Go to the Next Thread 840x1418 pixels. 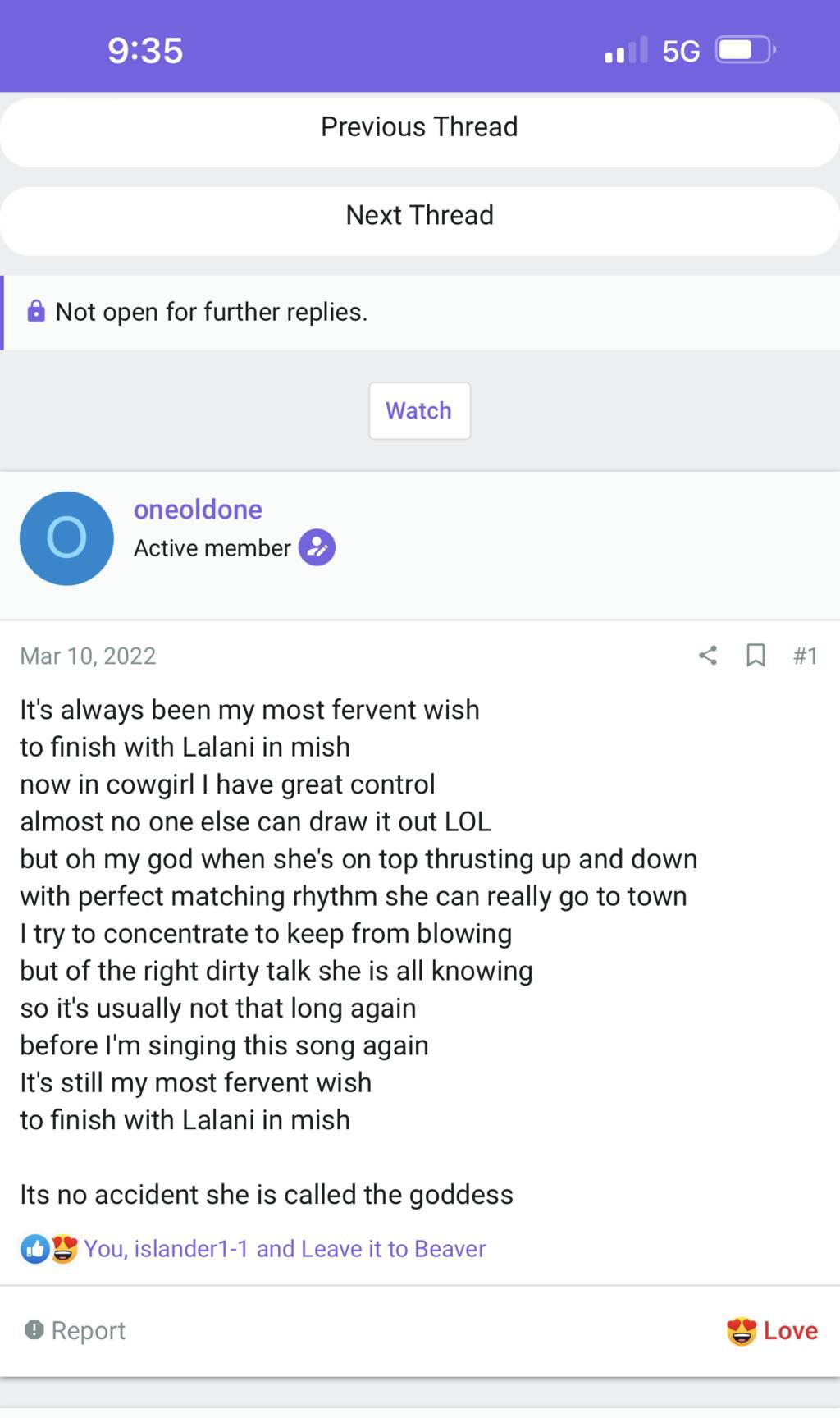coord(419,215)
